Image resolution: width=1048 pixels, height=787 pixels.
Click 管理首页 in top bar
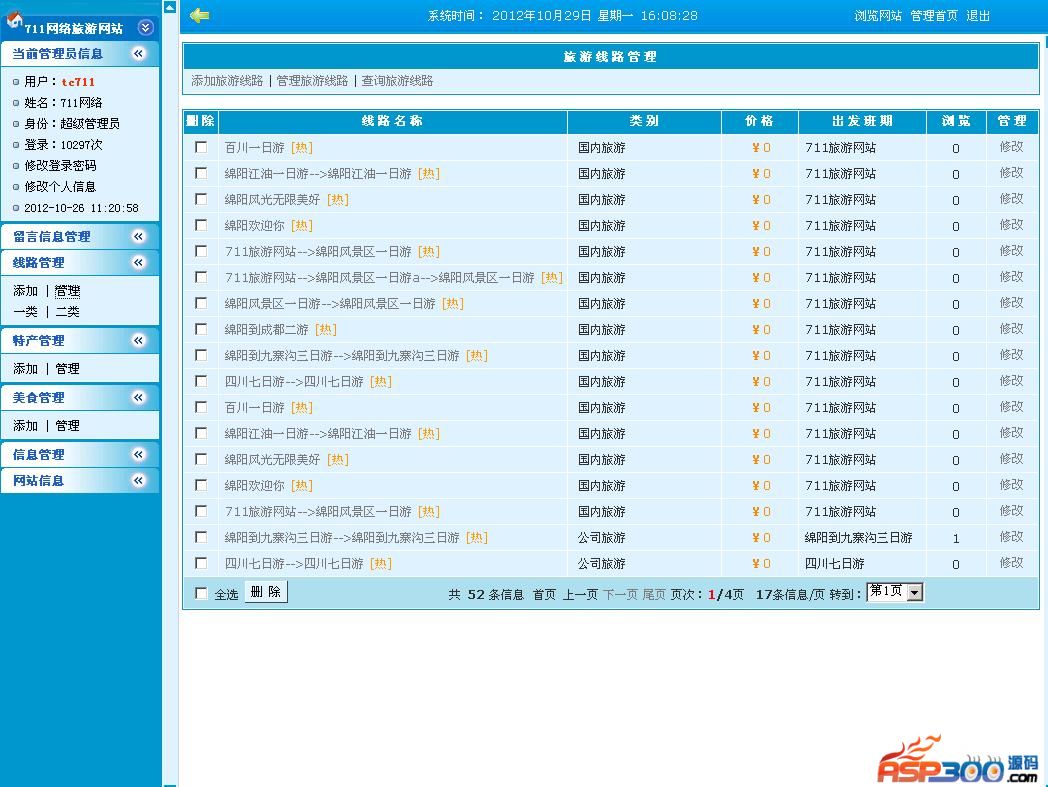click(934, 15)
